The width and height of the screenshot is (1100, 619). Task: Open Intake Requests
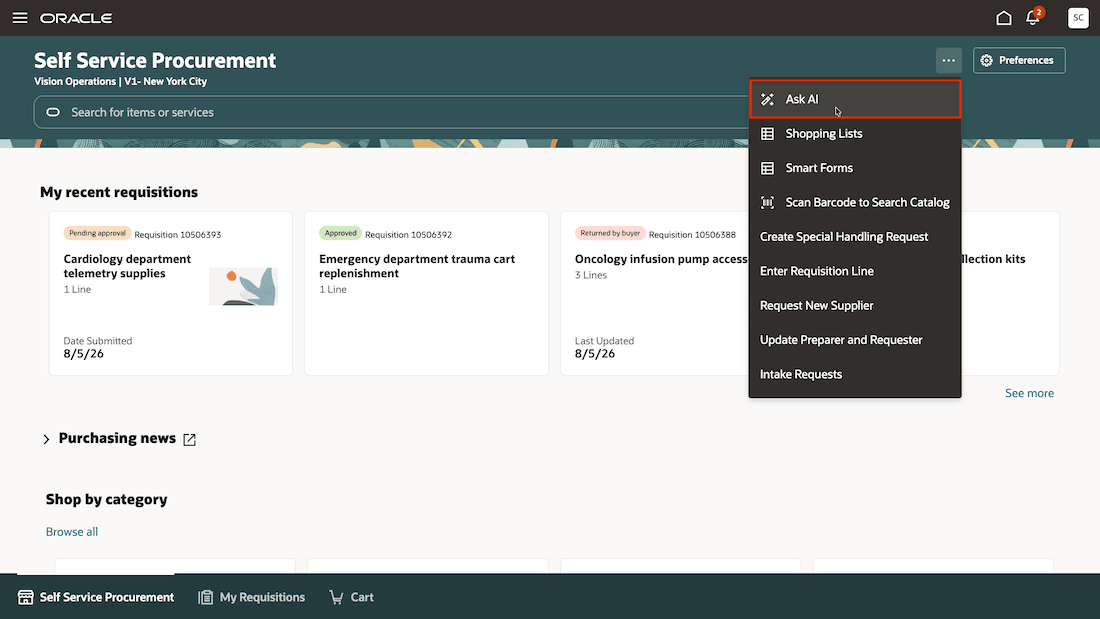point(854,374)
